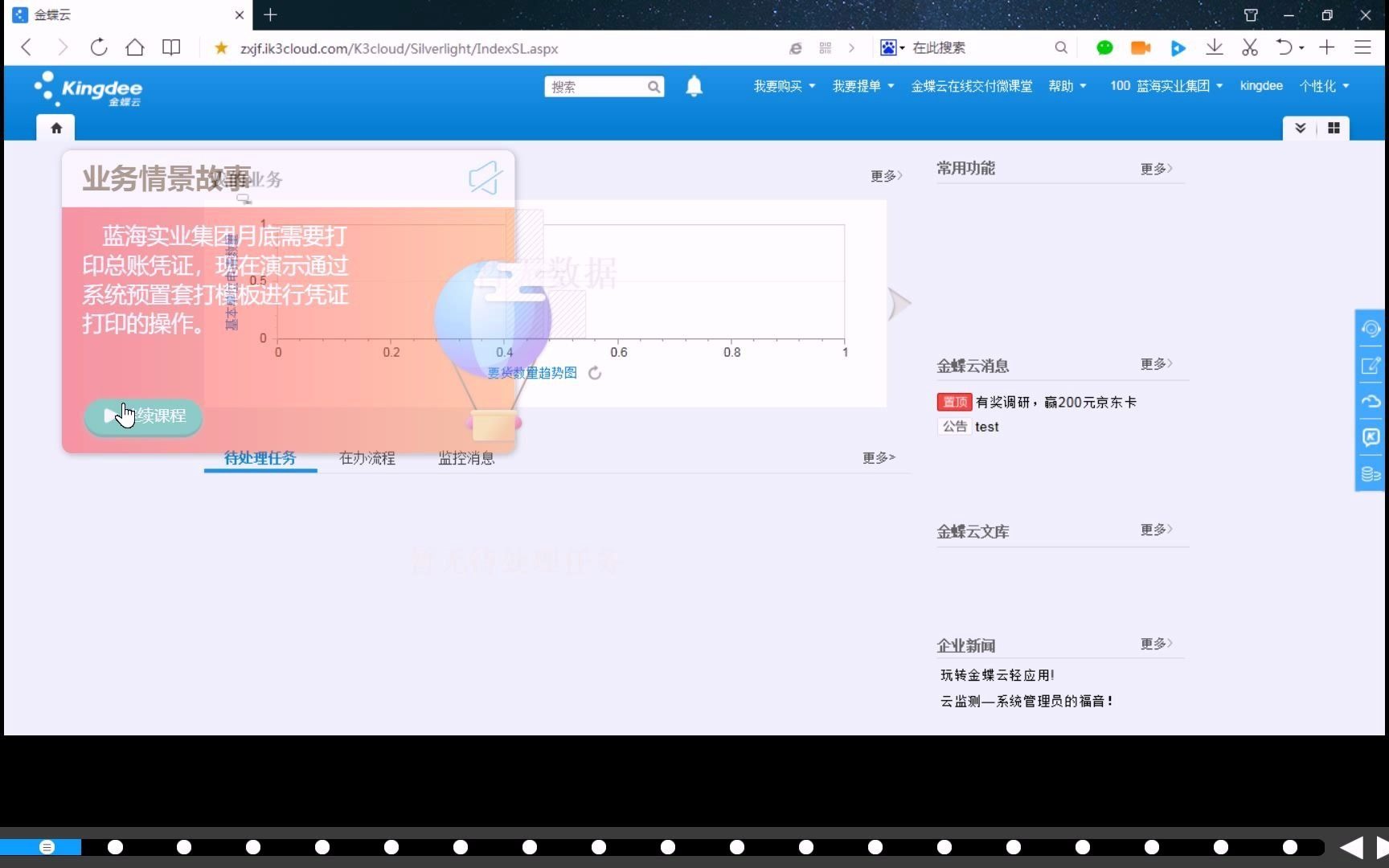
Task: Open the 100 蓝海实业集团 organization dropdown
Action: [x=1166, y=86]
